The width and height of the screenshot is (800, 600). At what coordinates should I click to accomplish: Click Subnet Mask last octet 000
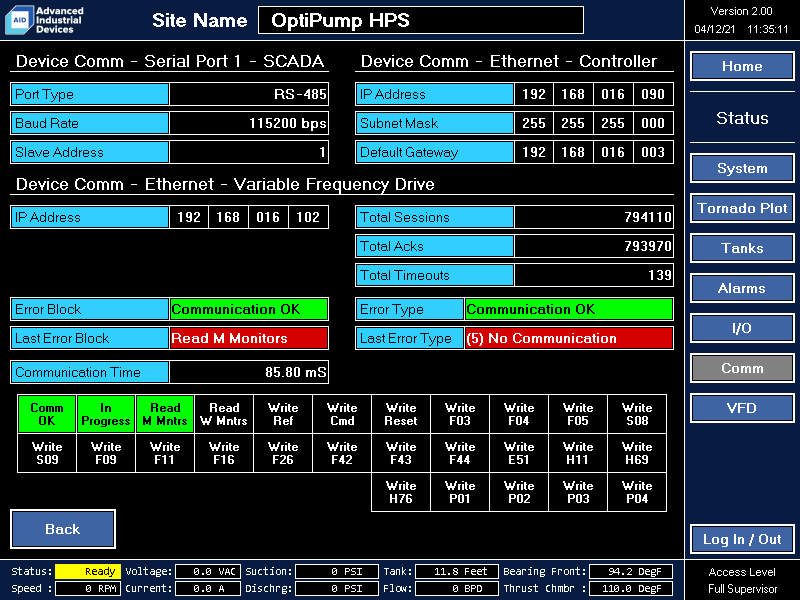pos(653,123)
